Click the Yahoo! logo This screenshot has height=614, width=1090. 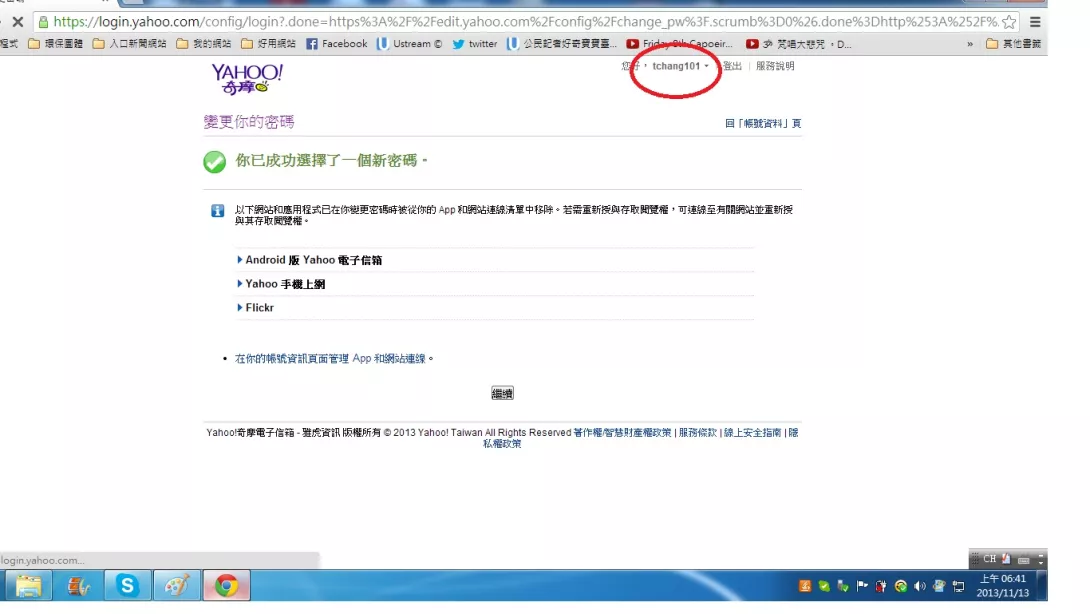click(x=246, y=78)
